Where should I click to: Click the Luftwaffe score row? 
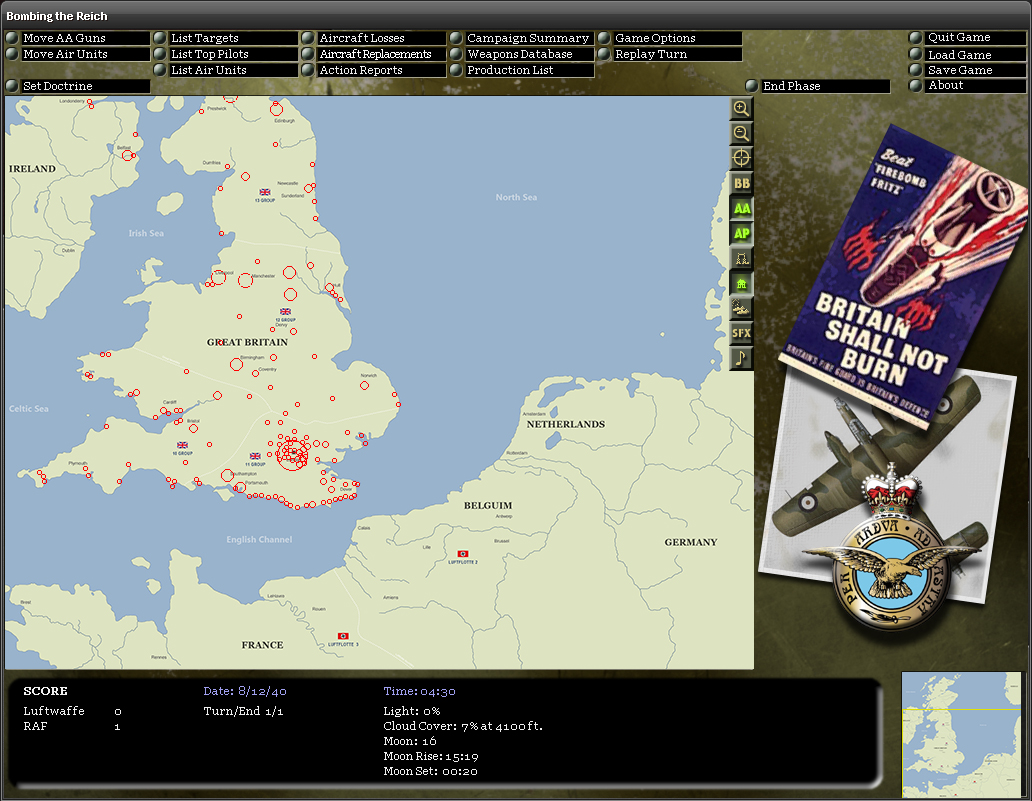72,711
